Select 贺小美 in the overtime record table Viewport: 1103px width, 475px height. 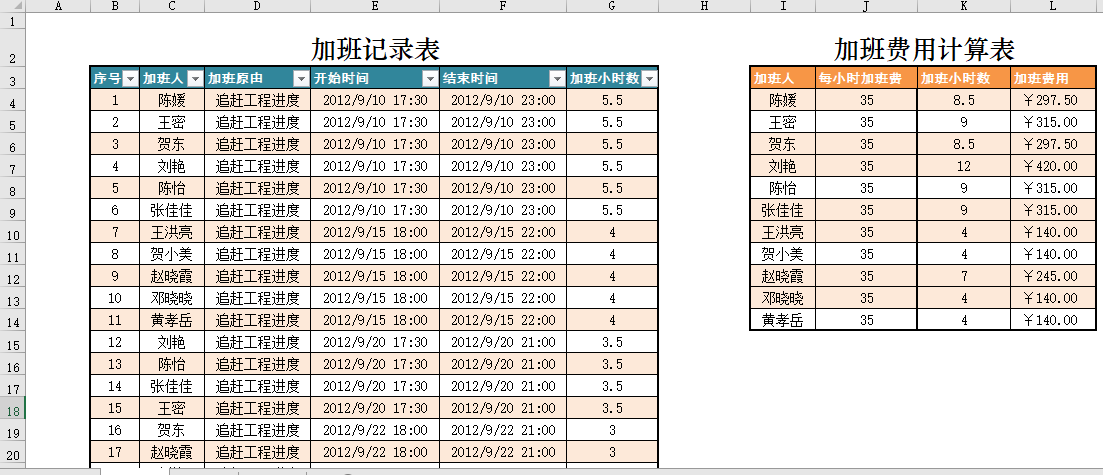(x=172, y=254)
